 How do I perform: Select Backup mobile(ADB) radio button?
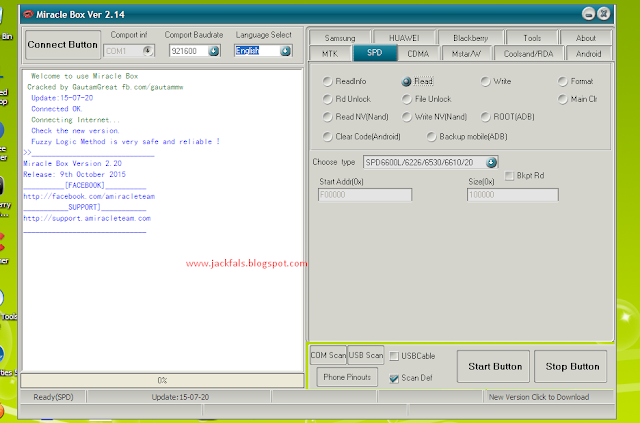tap(431, 136)
